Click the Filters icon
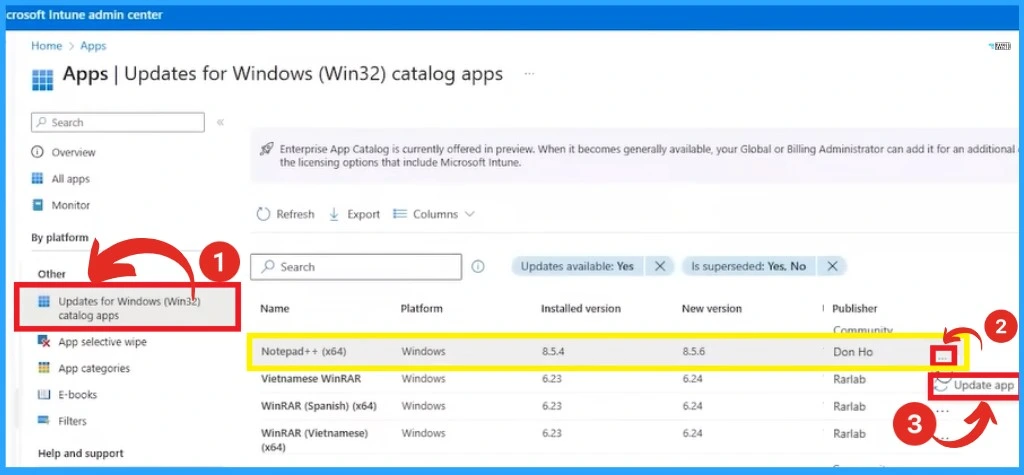 [x=44, y=421]
